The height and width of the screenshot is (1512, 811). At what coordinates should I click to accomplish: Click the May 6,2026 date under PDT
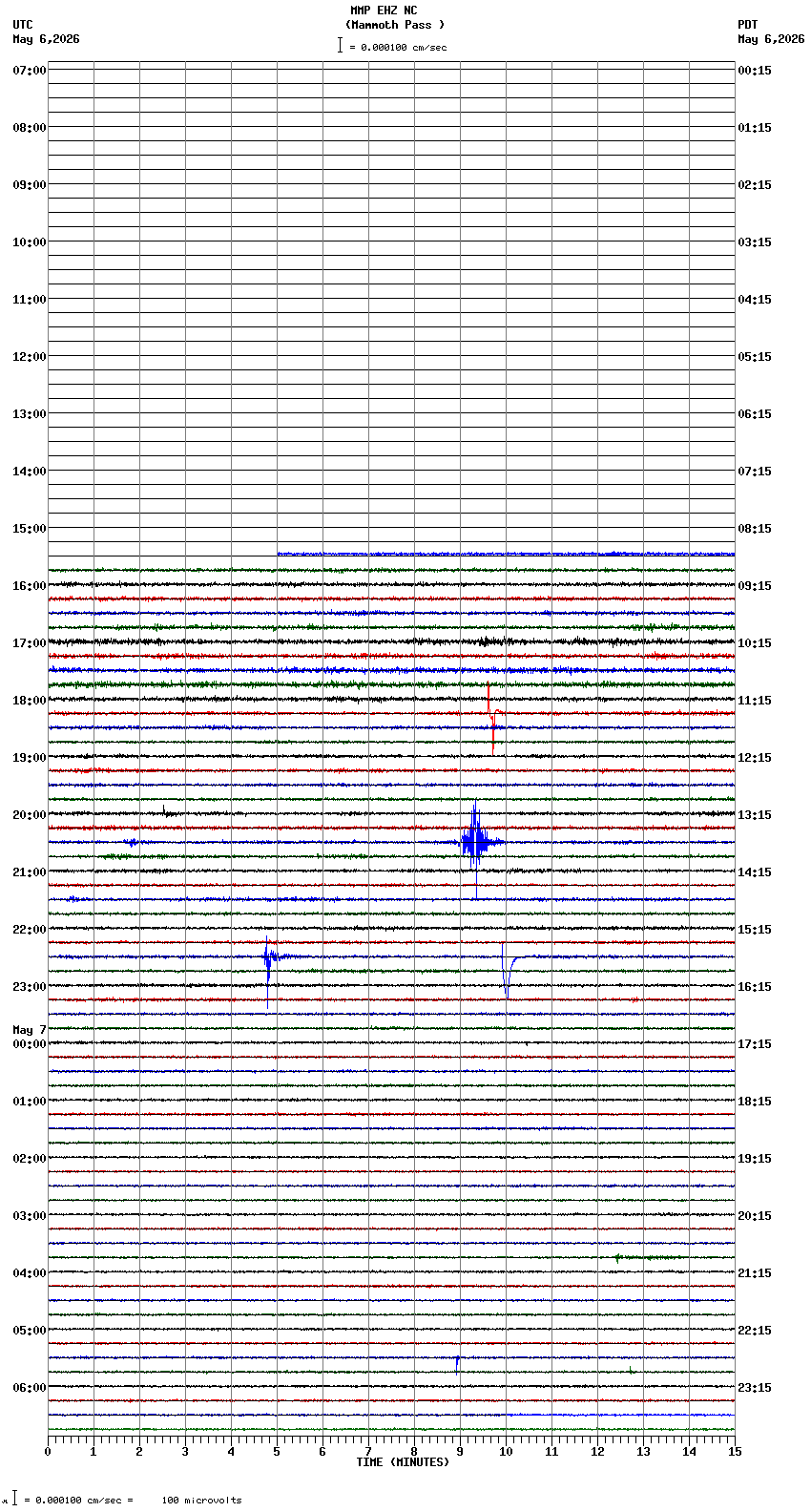coord(771,39)
